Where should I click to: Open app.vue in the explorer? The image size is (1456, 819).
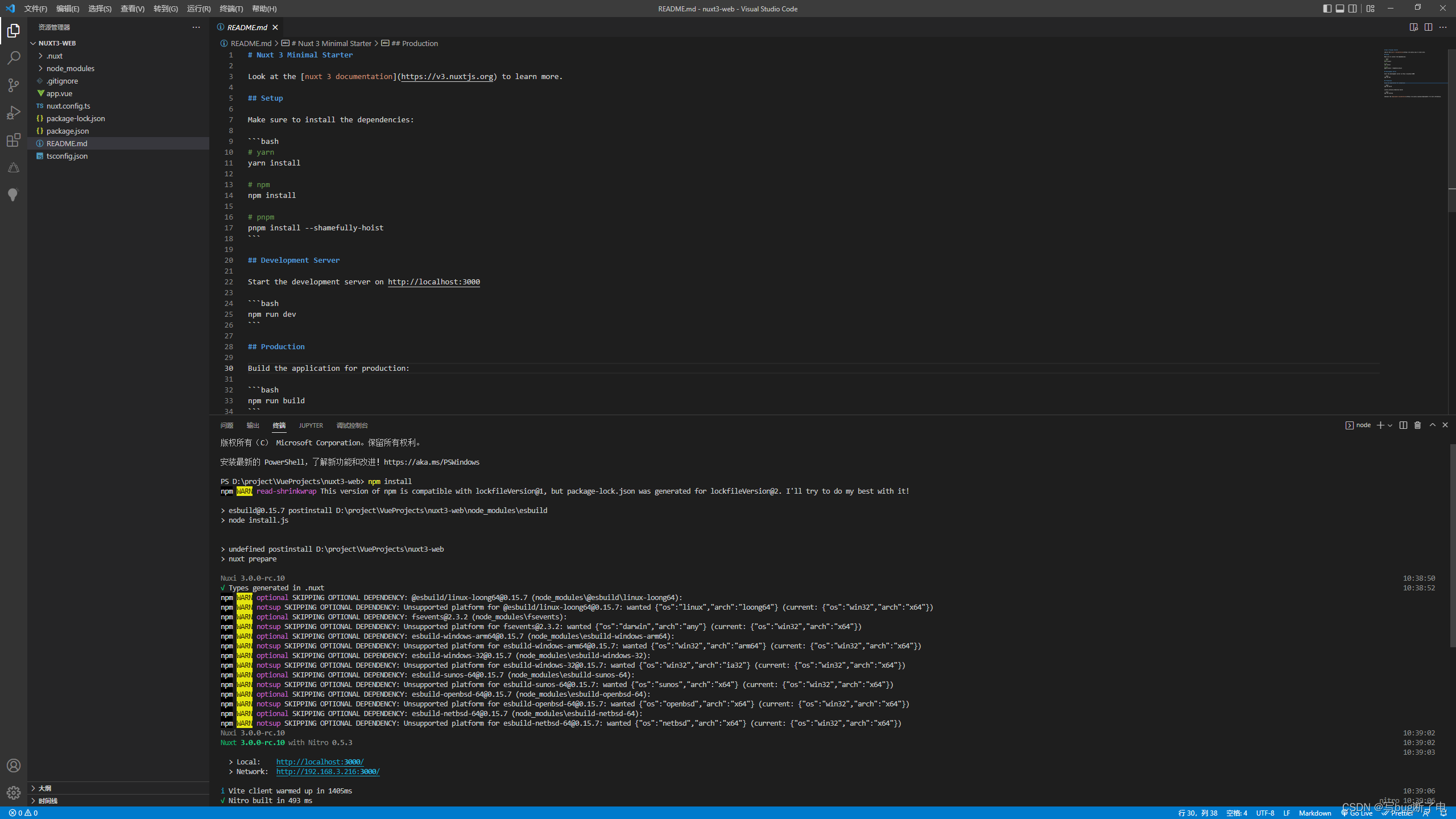tap(118, 93)
